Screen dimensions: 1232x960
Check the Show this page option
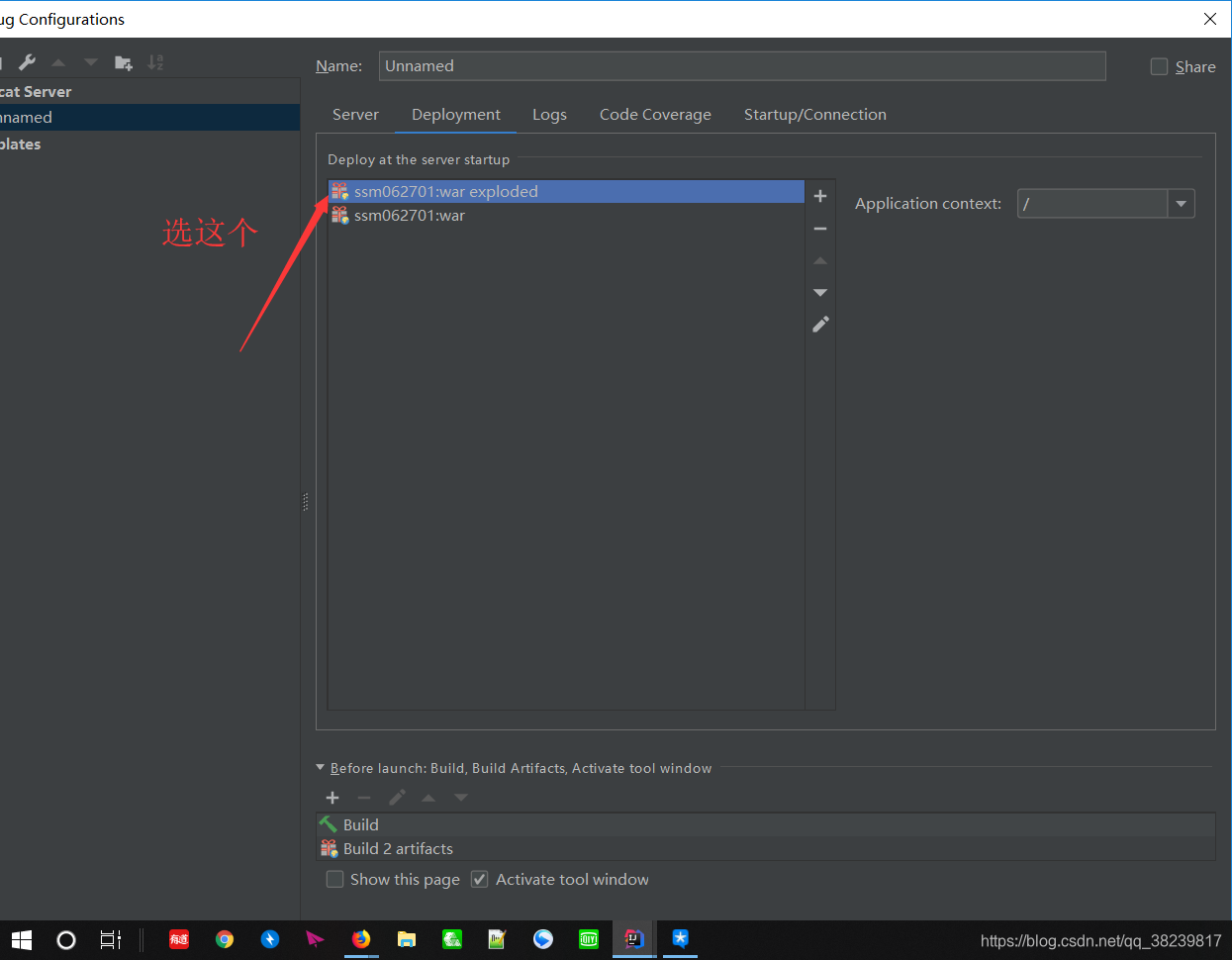(335, 879)
